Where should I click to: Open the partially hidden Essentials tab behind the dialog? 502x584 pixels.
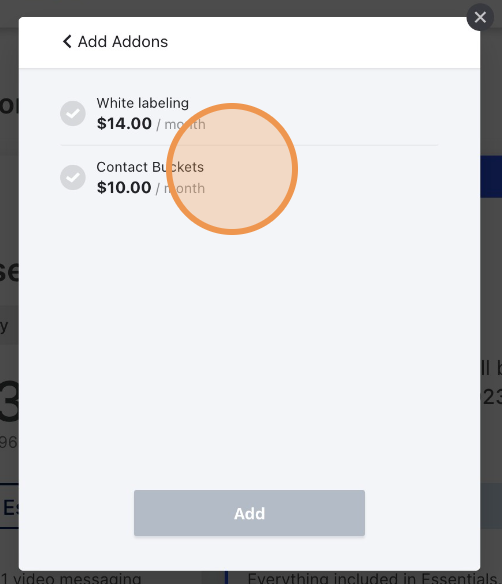coord(9,507)
